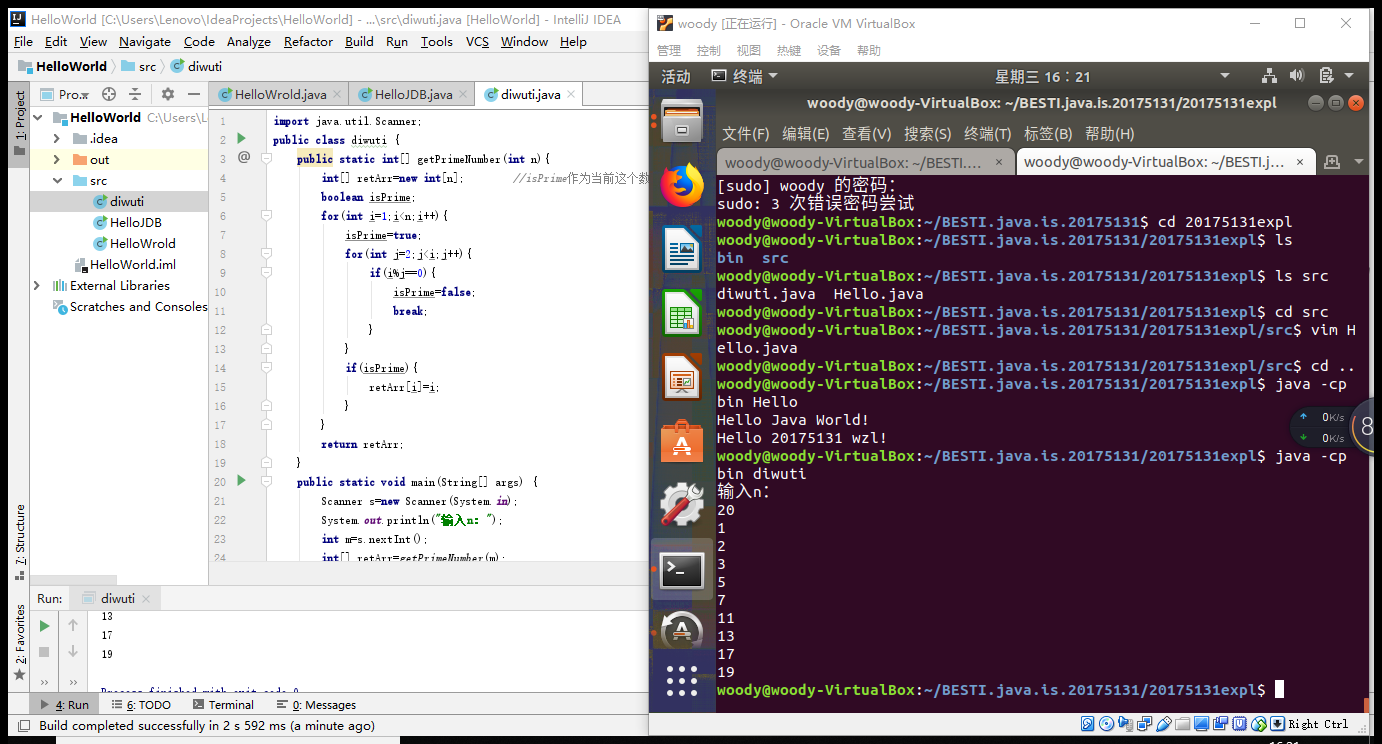Switch to HelloJDB.java tab
Viewport: 1382px width, 744px height.
pyautogui.click(x=413, y=94)
